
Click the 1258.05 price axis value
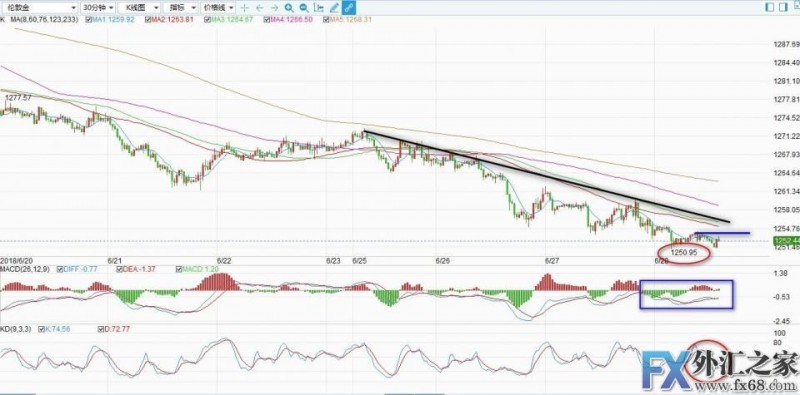788,210
